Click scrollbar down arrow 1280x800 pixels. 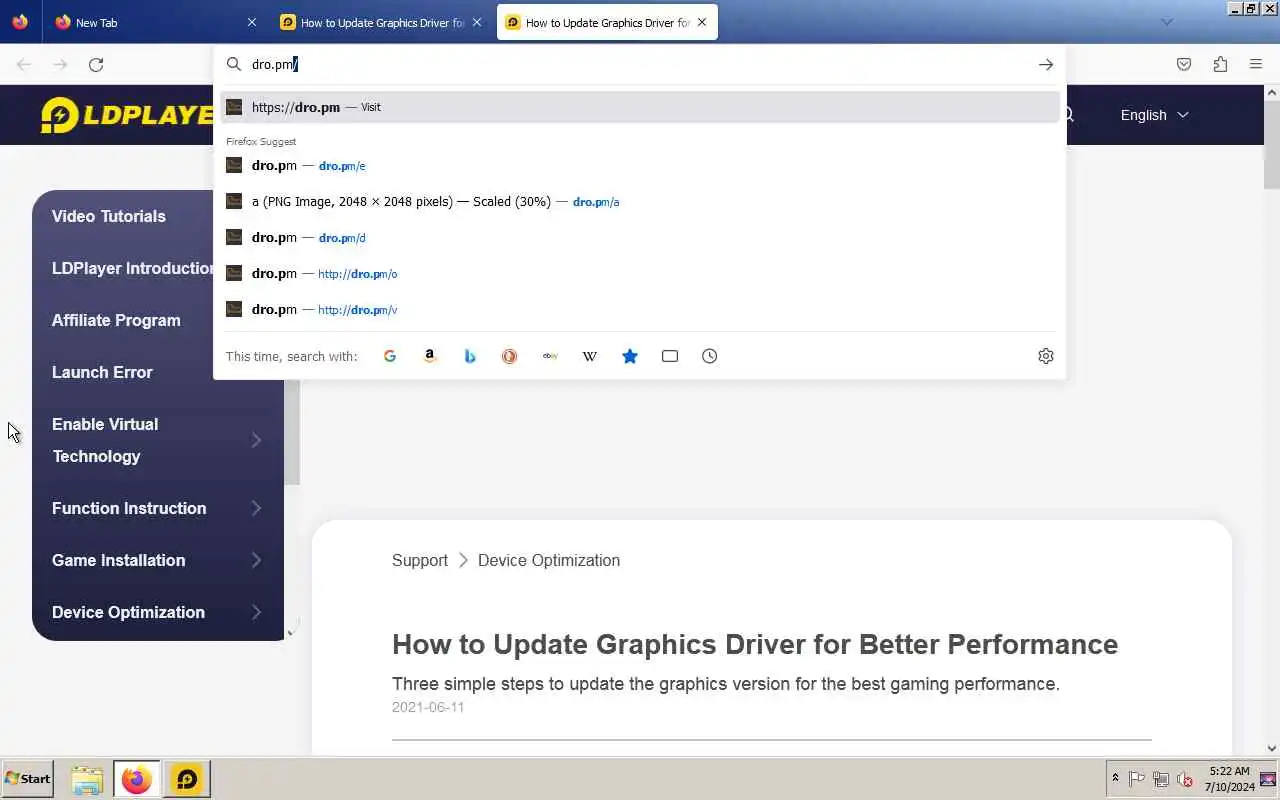pyautogui.click(x=1272, y=748)
